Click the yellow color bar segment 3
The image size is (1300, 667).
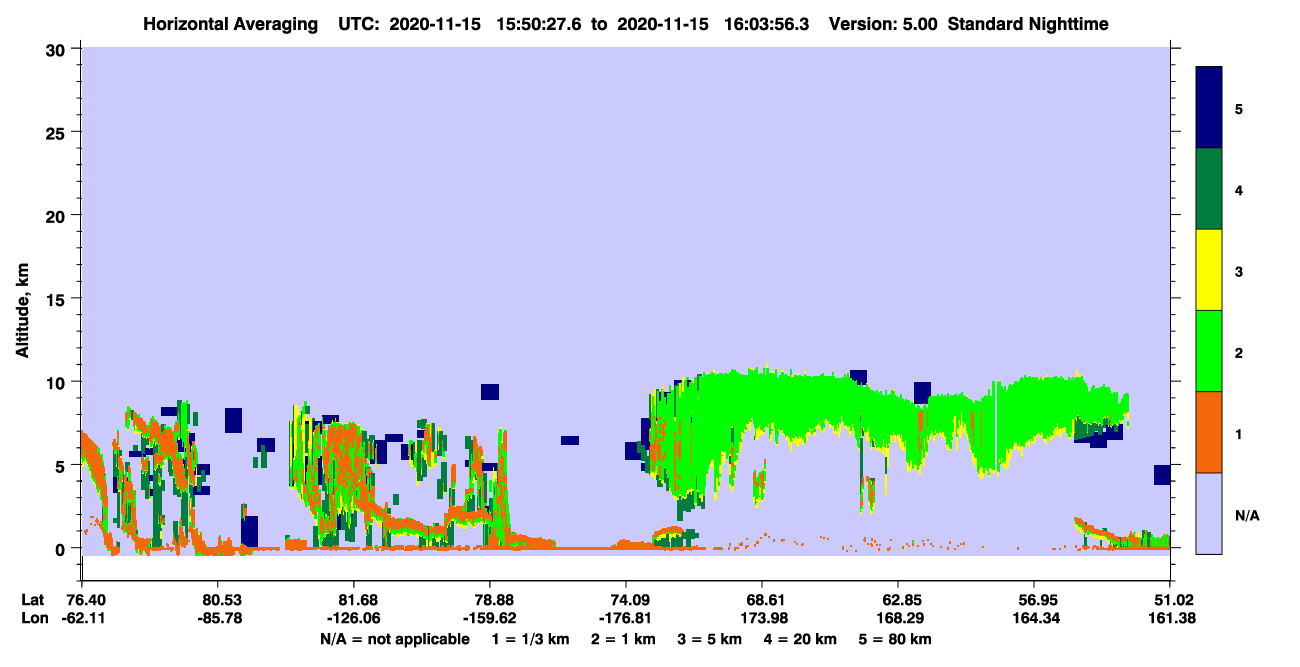[x=1209, y=270]
